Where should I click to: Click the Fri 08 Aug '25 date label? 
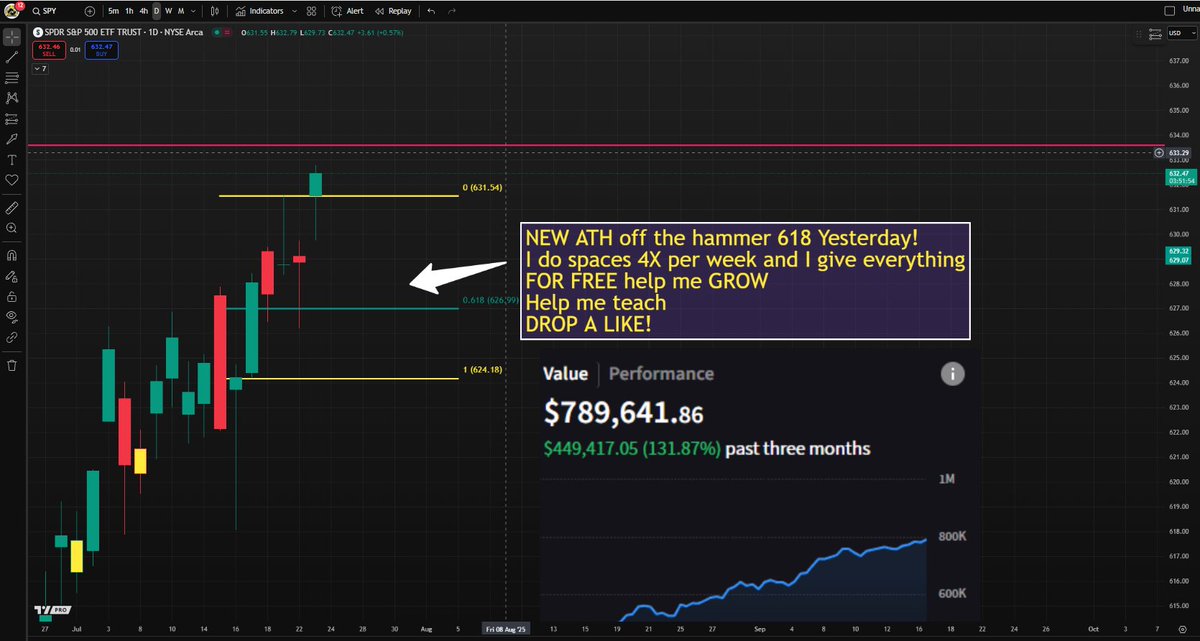click(x=505, y=630)
